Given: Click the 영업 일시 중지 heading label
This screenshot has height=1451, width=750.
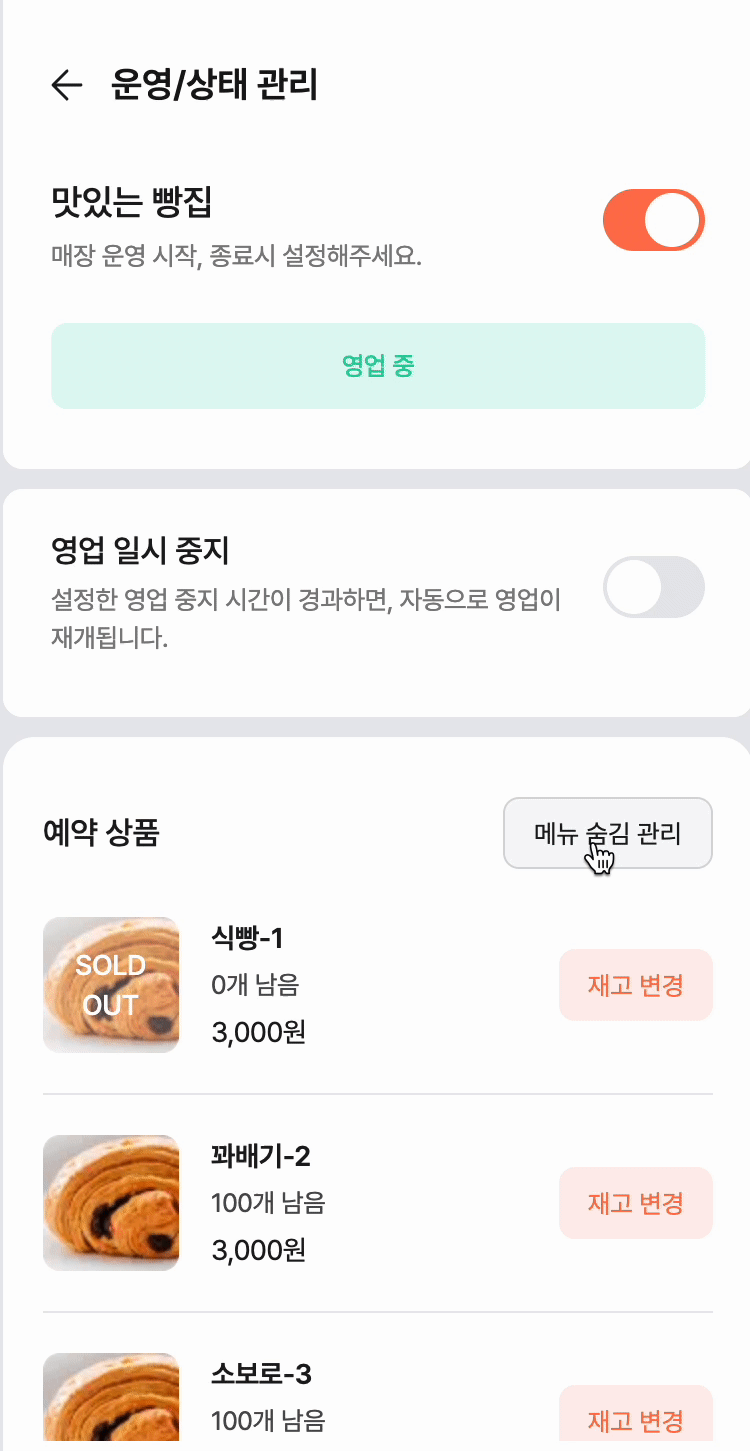Looking at the screenshot, I should 140,550.
